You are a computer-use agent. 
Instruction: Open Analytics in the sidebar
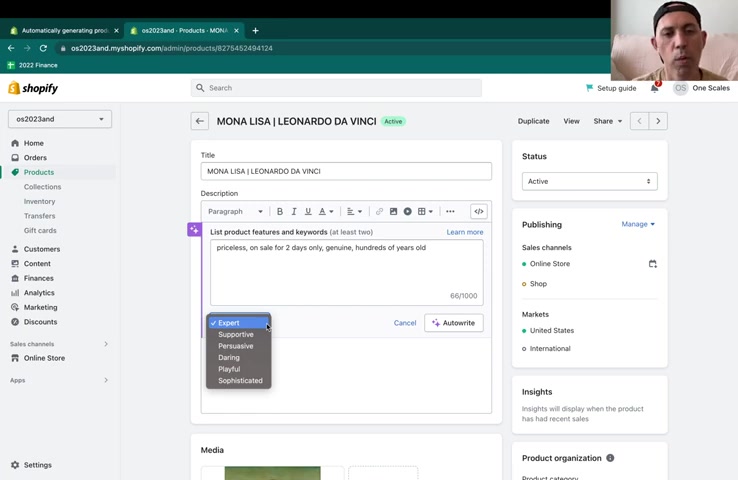click(39, 293)
